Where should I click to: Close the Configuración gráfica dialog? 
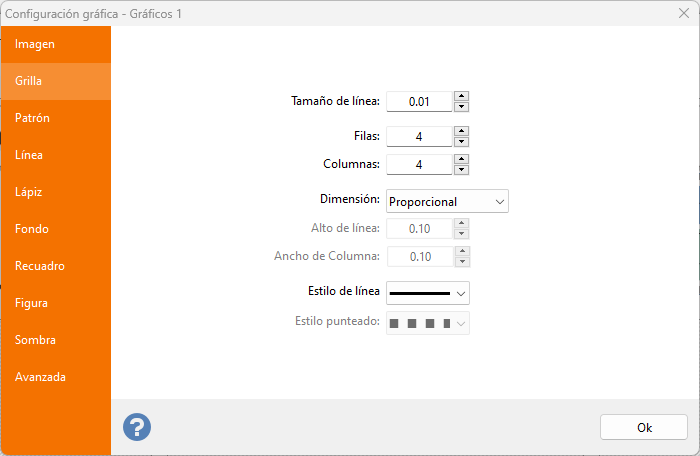(685, 14)
